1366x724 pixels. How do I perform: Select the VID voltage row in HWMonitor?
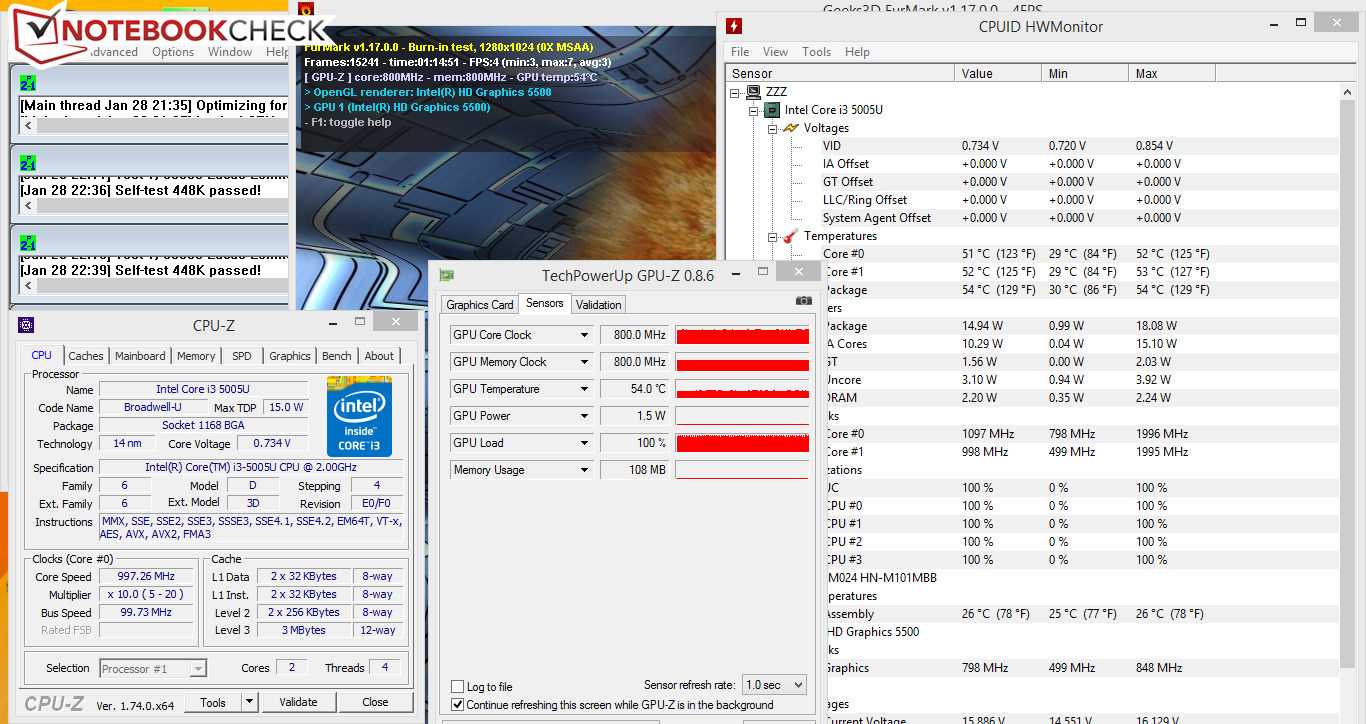(1033, 146)
